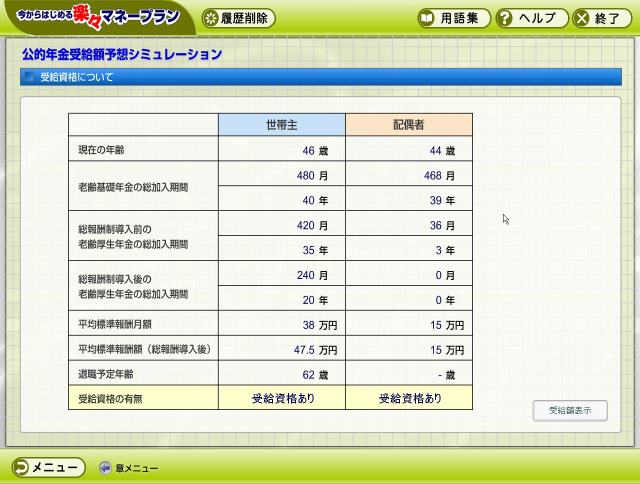Click 配偶者 受給資格あり result cell

(408, 398)
